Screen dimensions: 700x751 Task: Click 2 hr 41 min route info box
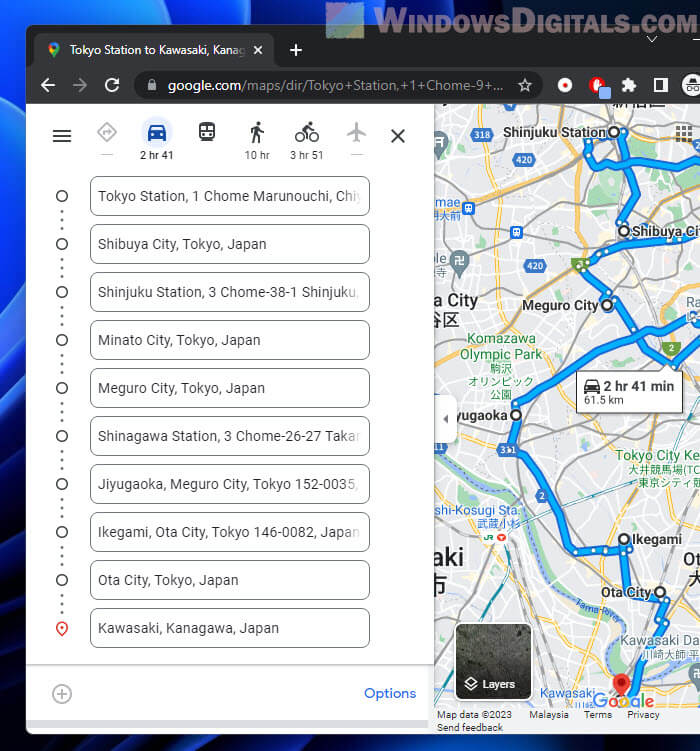click(x=629, y=392)
